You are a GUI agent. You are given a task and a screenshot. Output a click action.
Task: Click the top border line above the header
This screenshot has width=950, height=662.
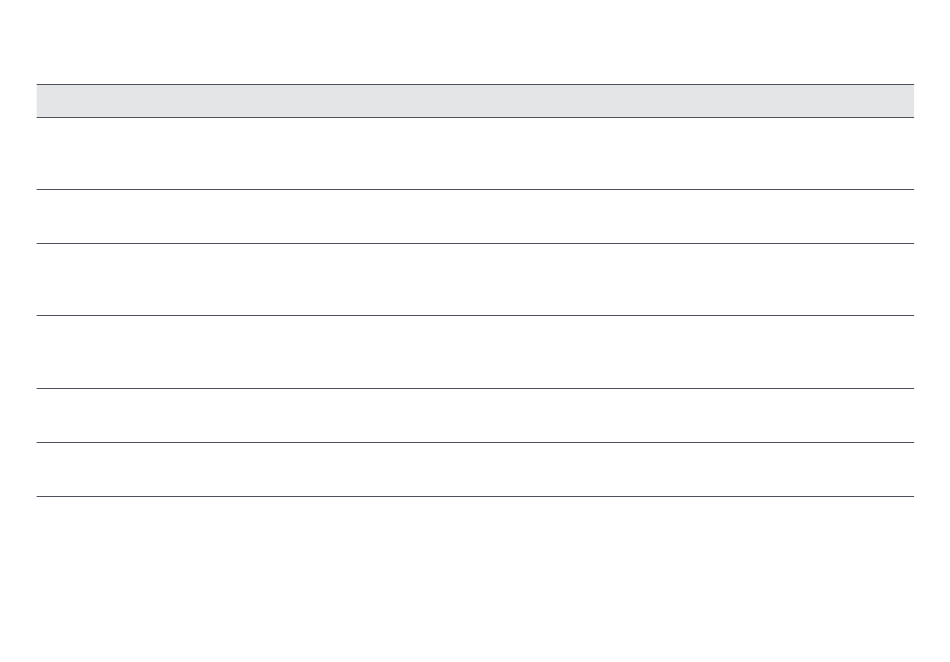click(x=475, y=84)
